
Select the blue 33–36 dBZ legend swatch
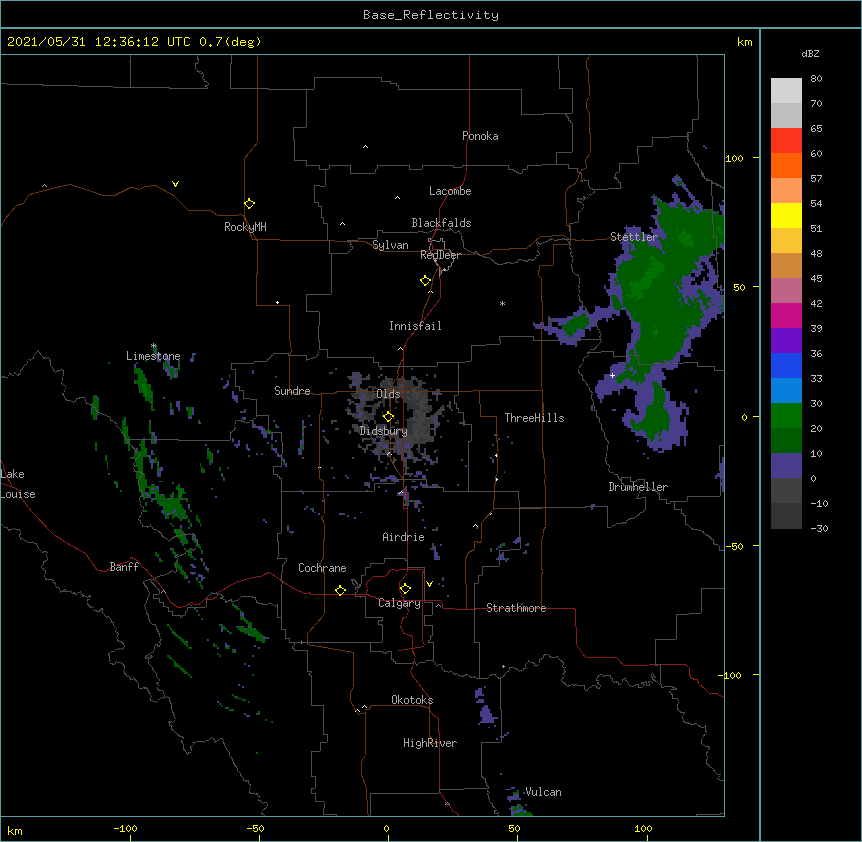(x=786, y=365)
